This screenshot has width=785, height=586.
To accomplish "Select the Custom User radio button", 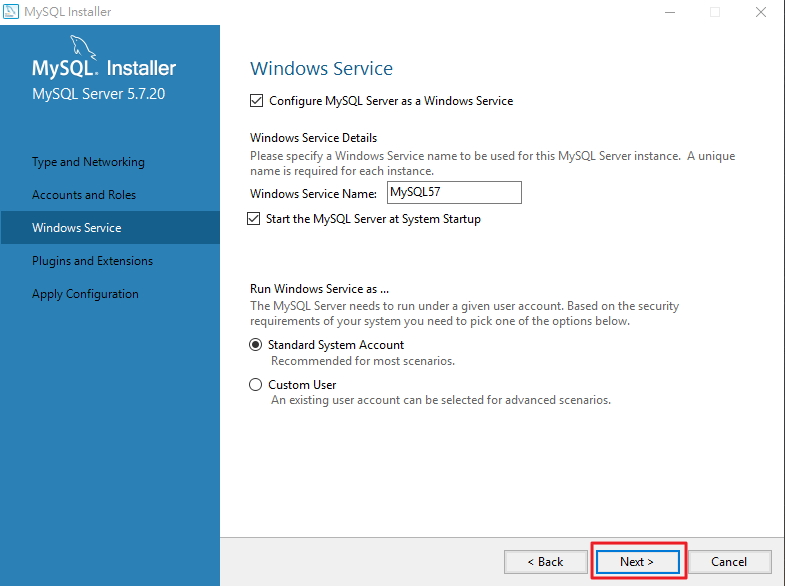I will click(x=255, y=384).
